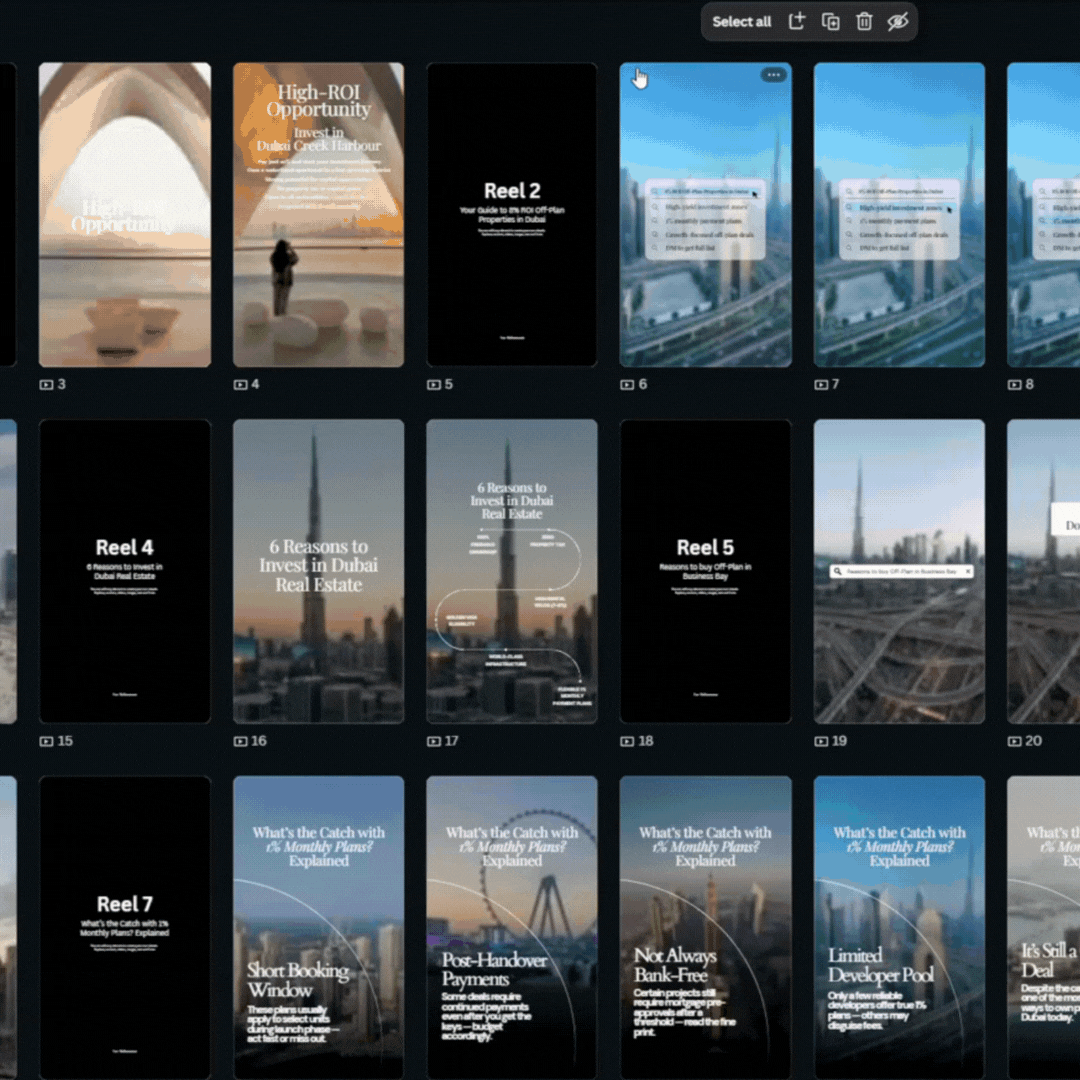1080x1080 pixels.
Task: Click the video icon beside page number 18
Action: [x=627, y=741]
